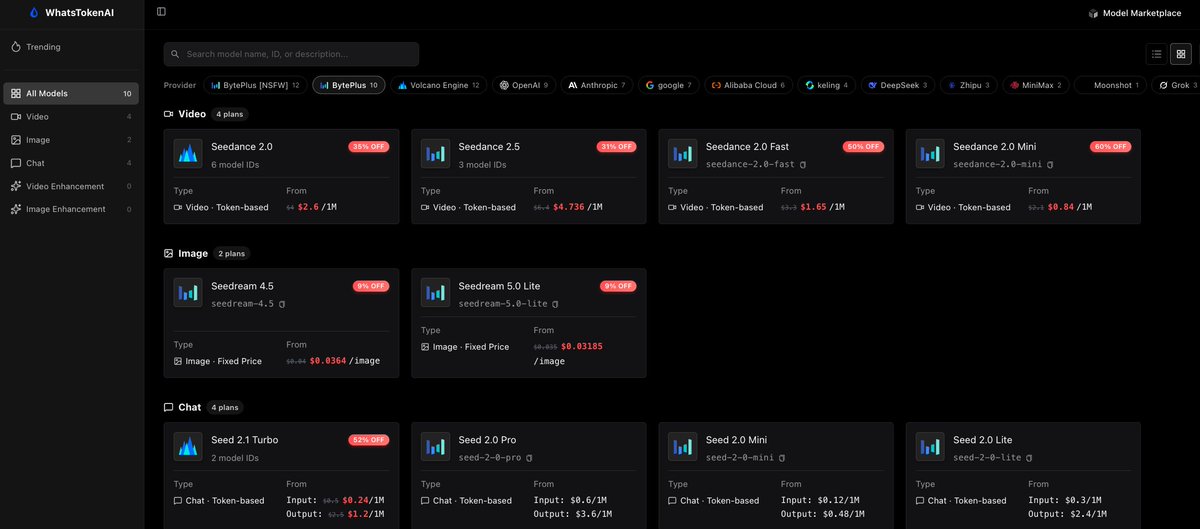Open the Model Marketplace link
The width and height of the screenshot is (1200, 529).
(1135, 13)
